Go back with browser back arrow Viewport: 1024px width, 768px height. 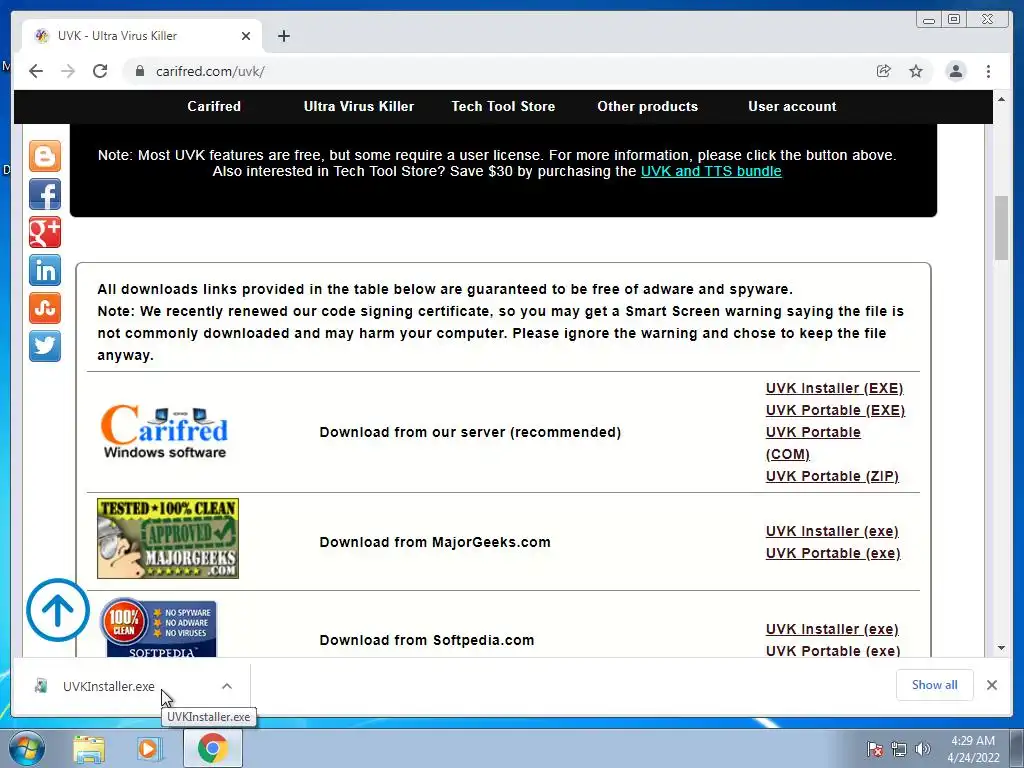pyautogui.click(x=36, y=71)
